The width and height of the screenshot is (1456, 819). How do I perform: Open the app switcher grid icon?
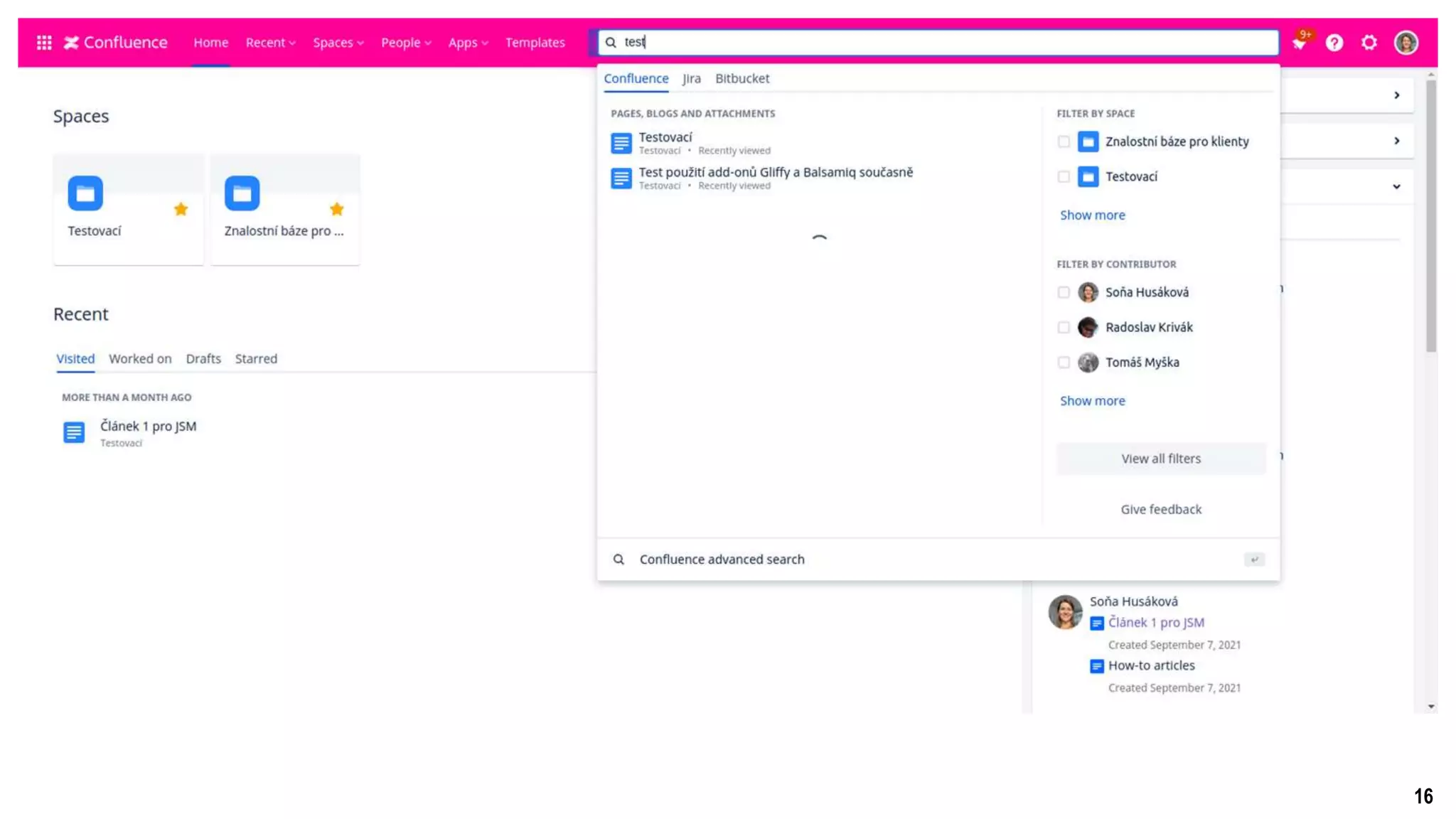coord(44,43)
